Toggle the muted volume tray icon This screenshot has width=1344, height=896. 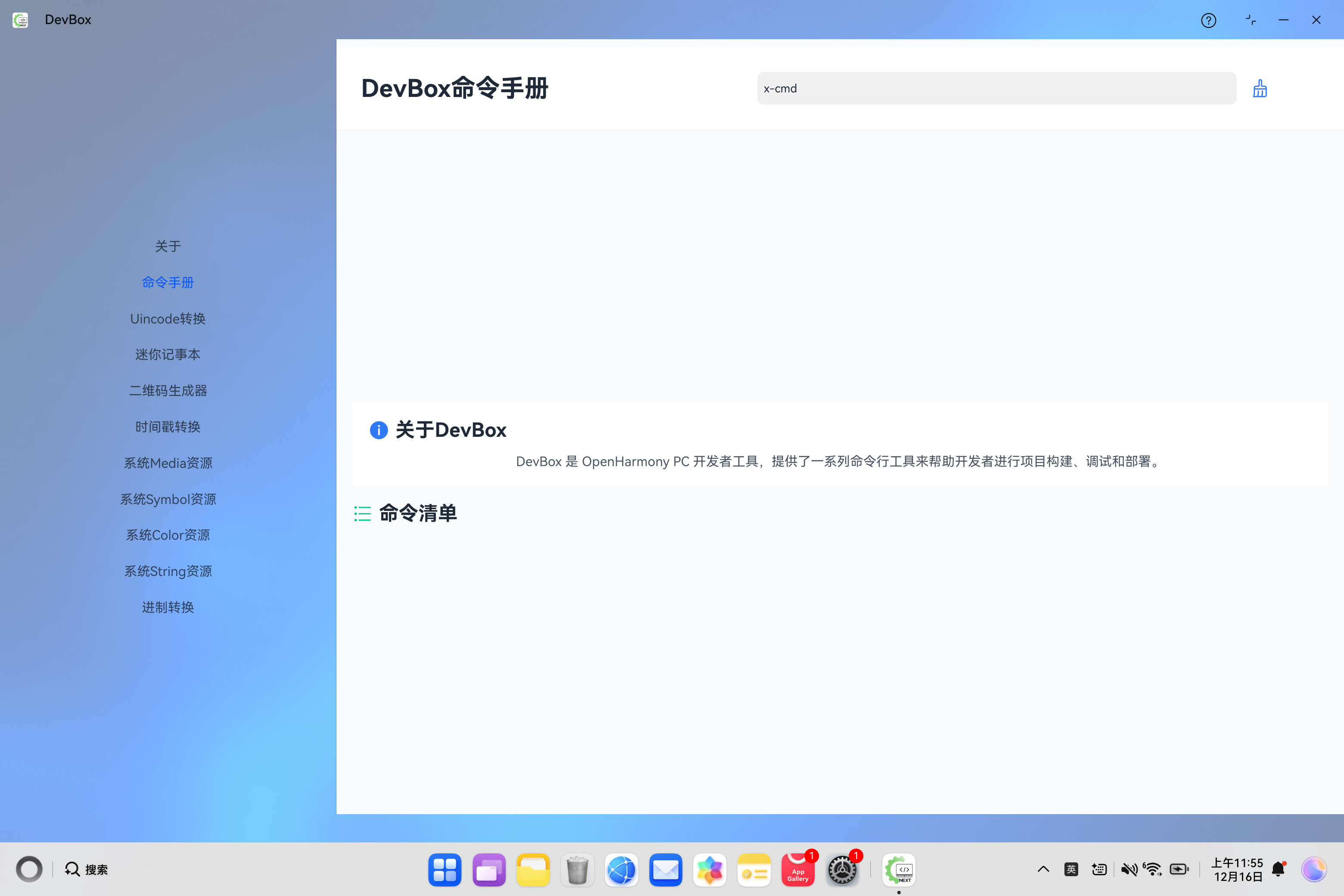1129,869
